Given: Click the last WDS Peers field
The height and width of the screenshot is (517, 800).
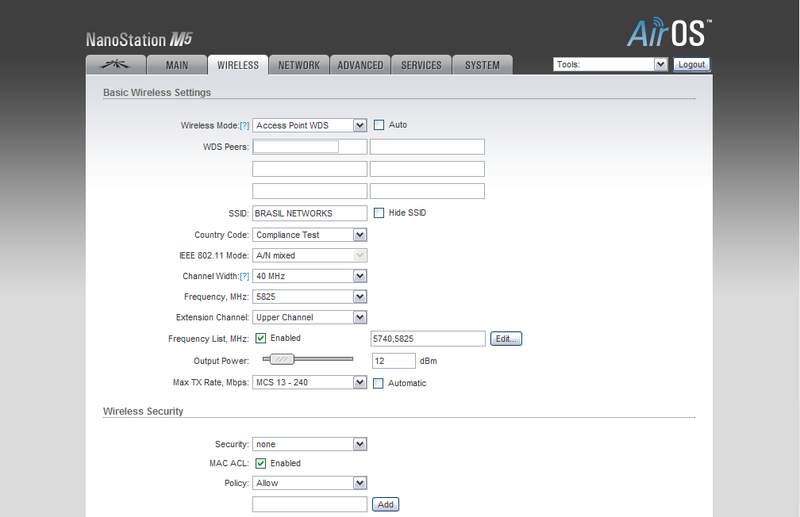Looking at the screenshot, I should [427, 191].
